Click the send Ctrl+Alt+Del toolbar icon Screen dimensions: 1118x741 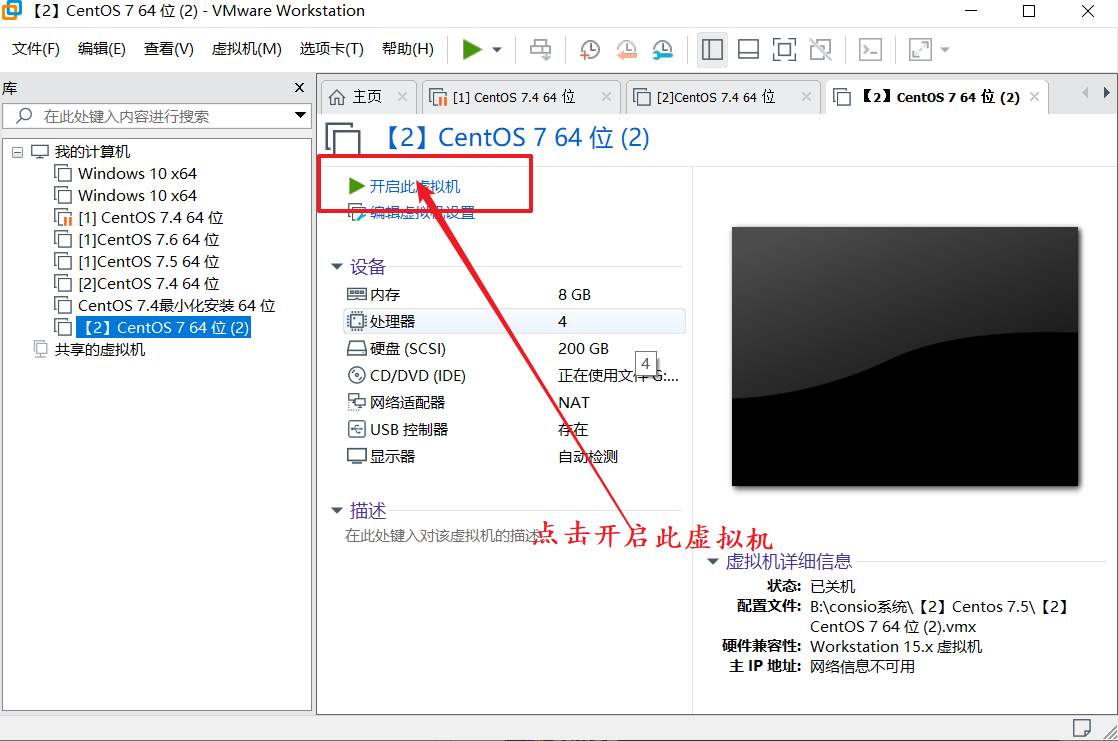click(540, 49)
